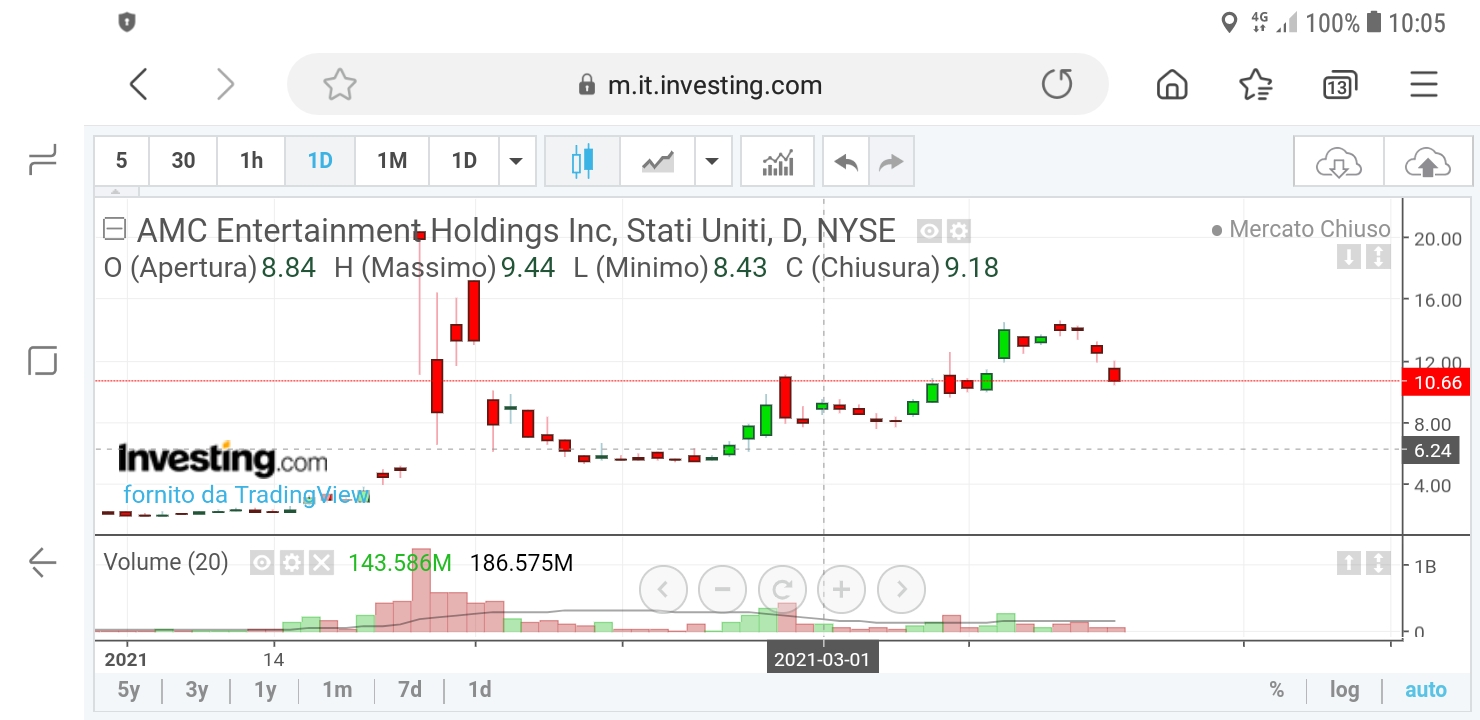
Task: Load a saved chart layout from cloud
Action: pos(1339,161)
